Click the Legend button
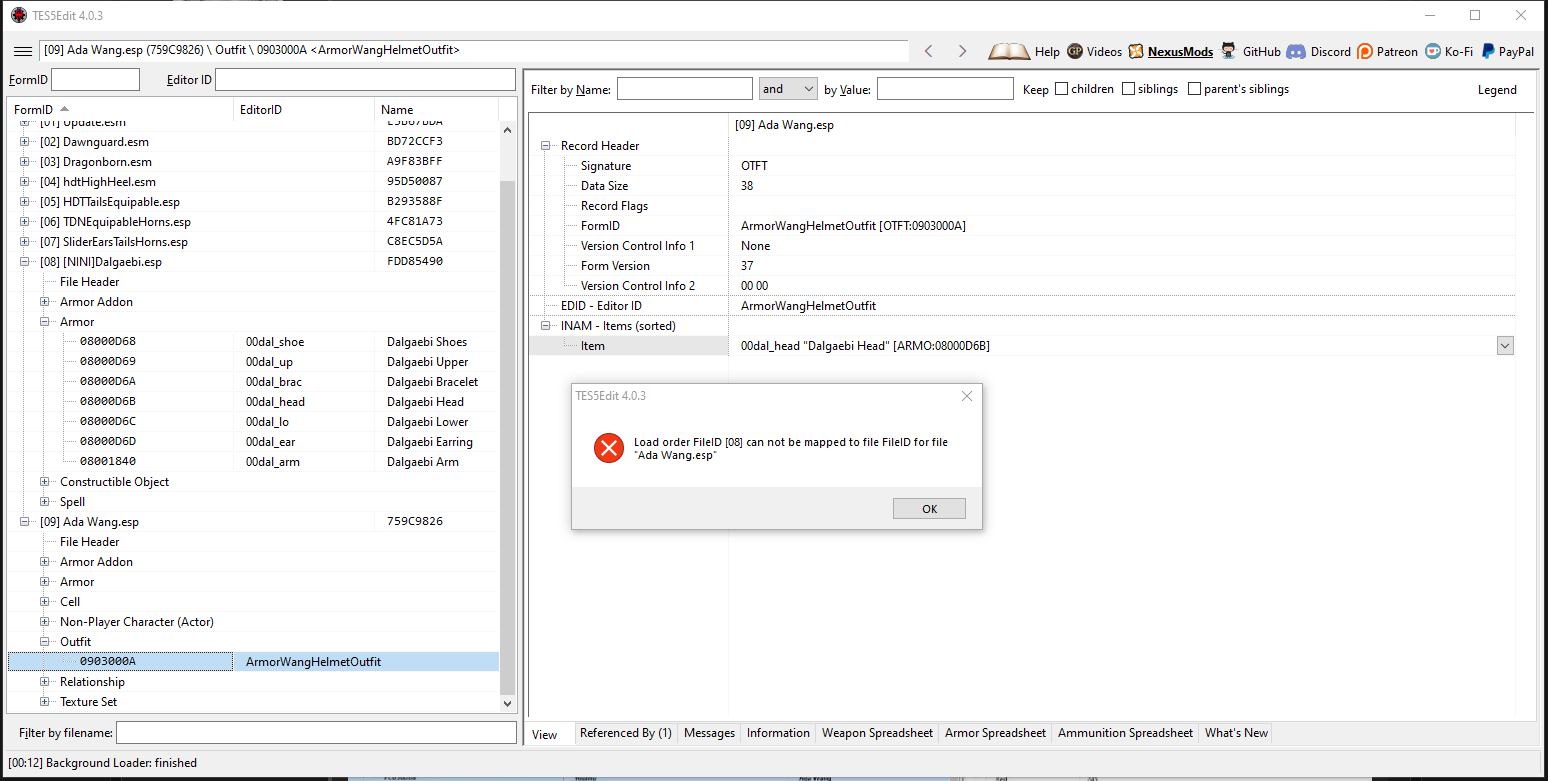Screen dimensions: 1548x781 pos(1497,90)
